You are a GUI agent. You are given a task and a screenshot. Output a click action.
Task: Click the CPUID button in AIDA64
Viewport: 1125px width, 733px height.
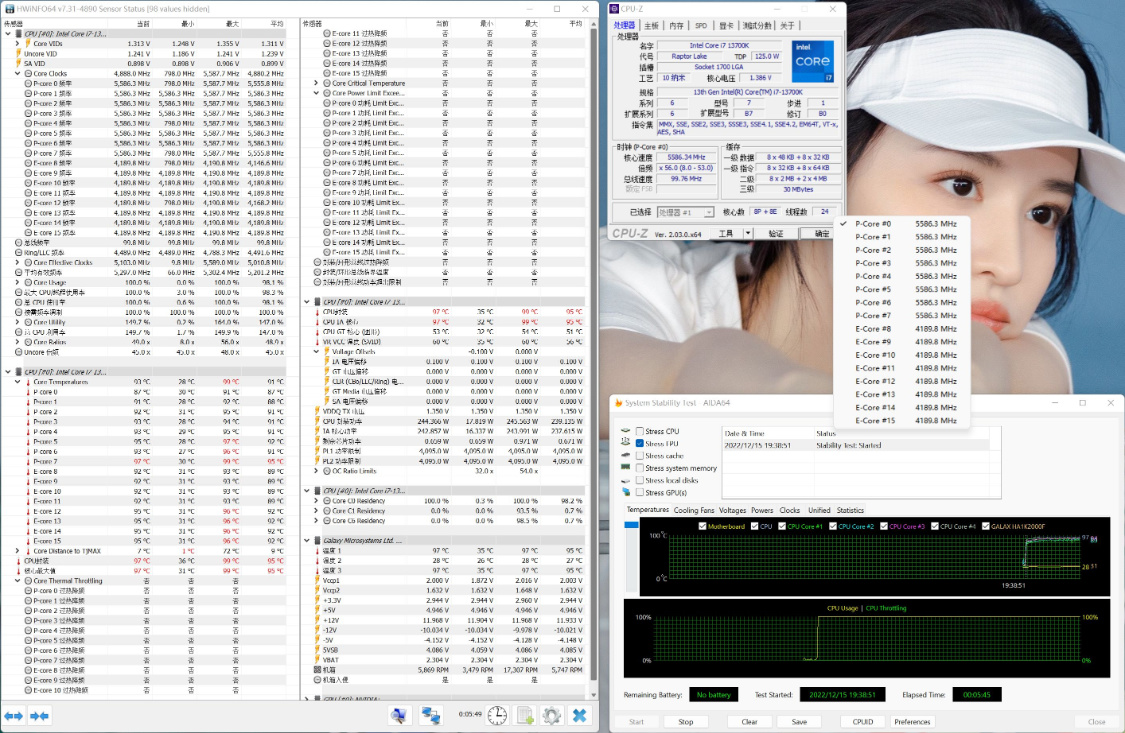pos(862,721)
